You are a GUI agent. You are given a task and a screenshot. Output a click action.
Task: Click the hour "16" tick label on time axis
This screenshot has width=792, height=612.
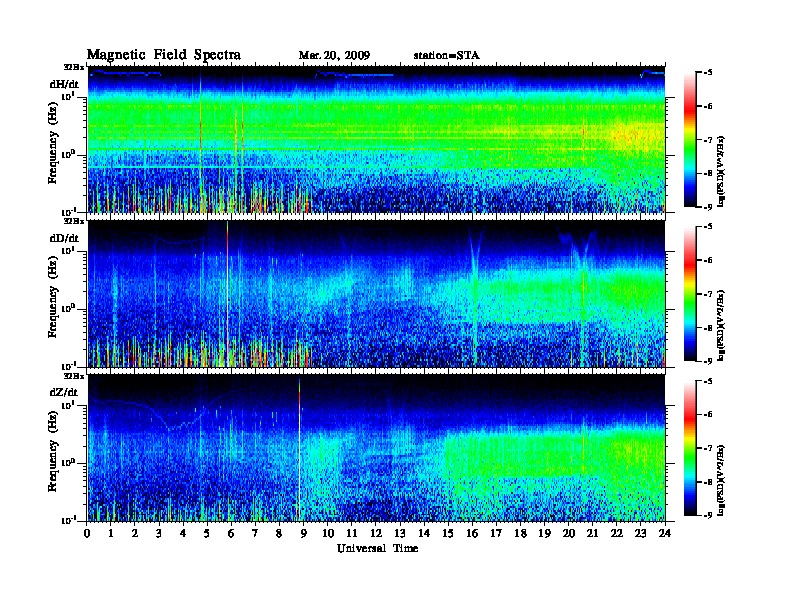[x=472, y=533]
